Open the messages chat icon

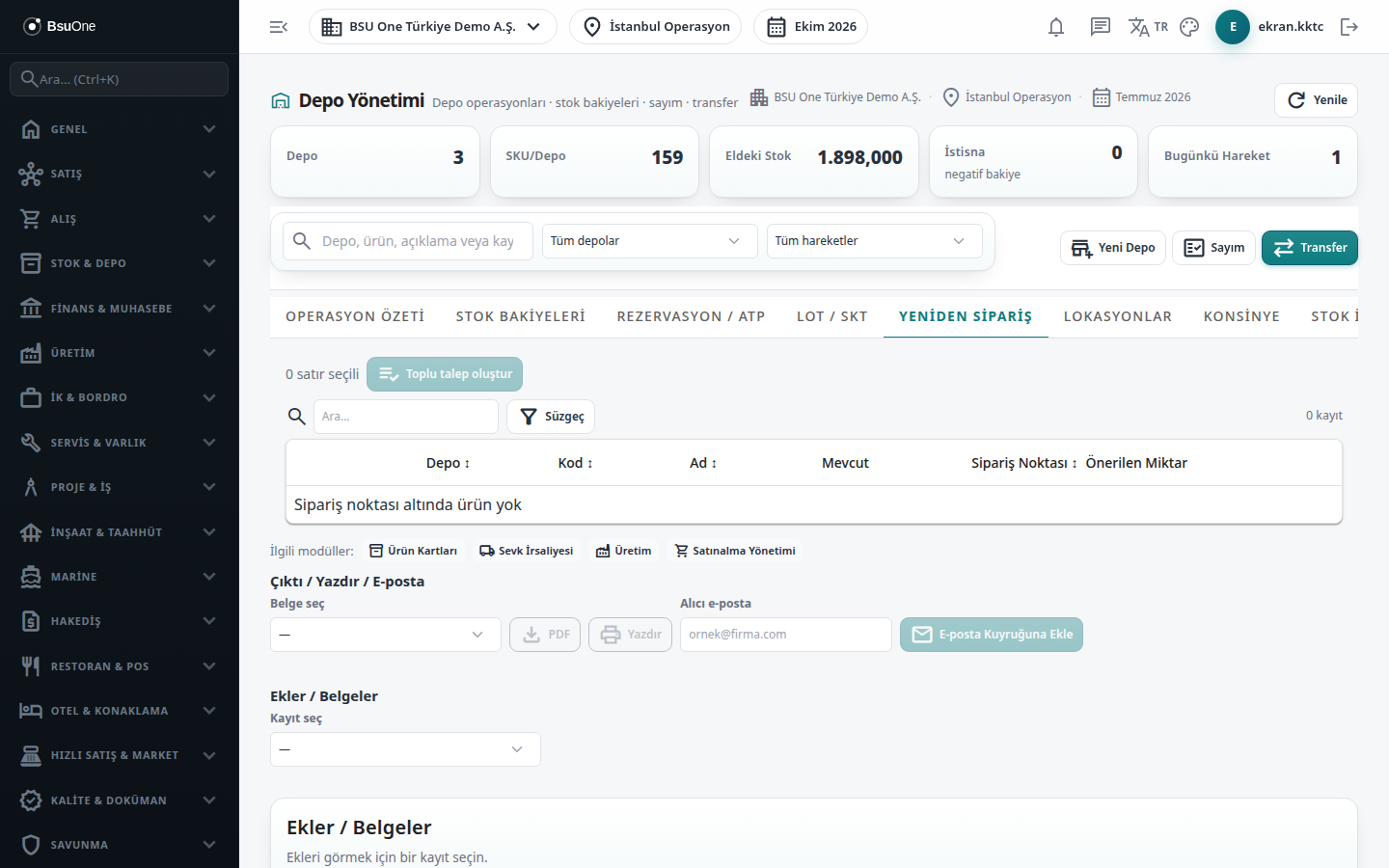pyautogui.click(x=1100, y=27)
